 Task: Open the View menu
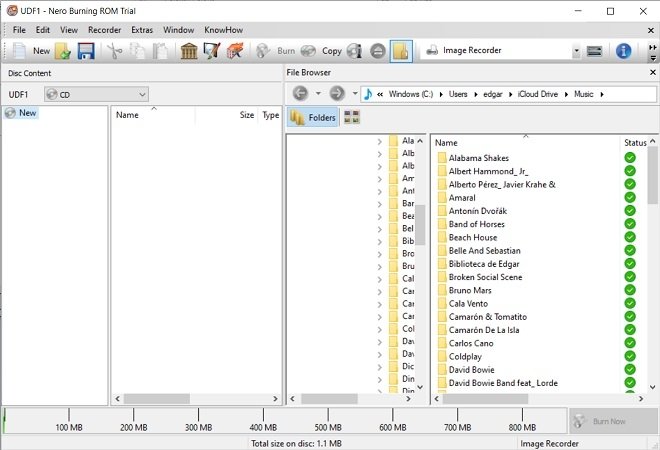[69, 30]
